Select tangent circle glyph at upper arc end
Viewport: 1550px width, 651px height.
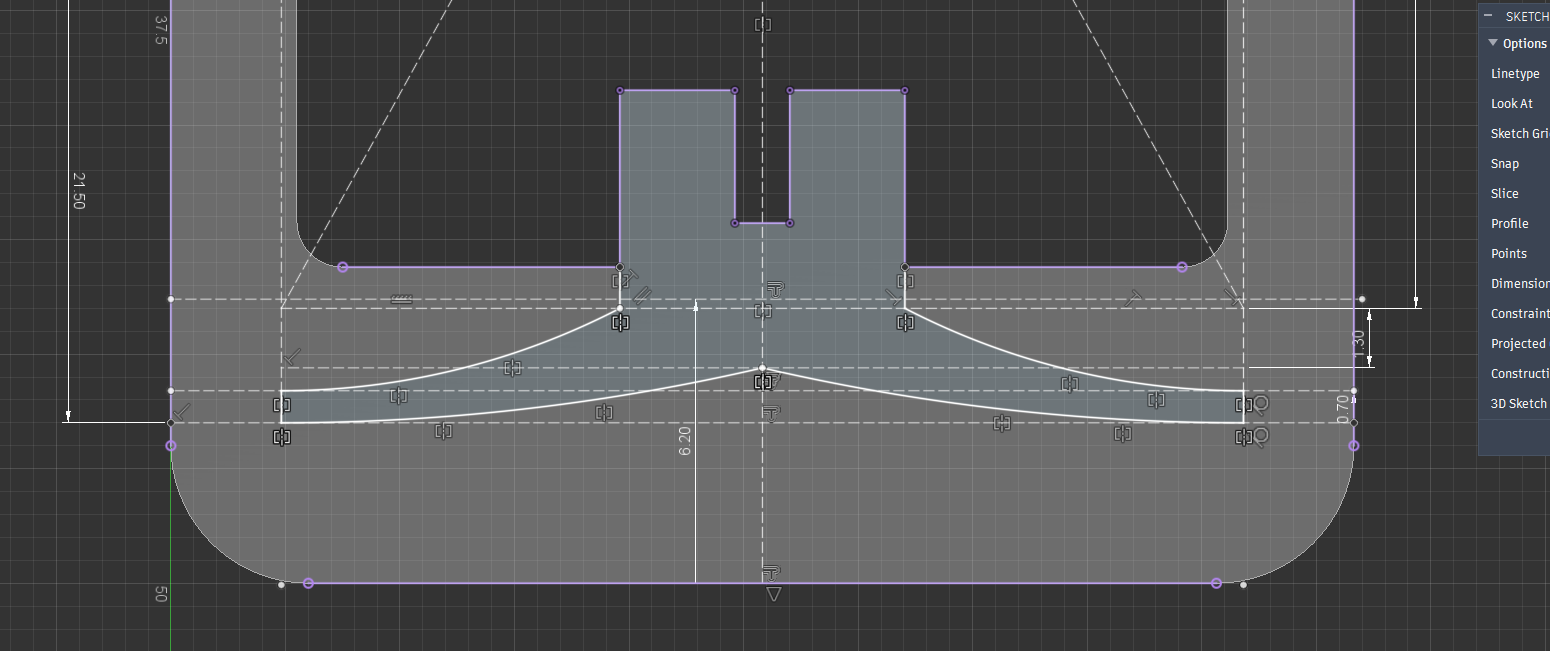(1262, 403)
